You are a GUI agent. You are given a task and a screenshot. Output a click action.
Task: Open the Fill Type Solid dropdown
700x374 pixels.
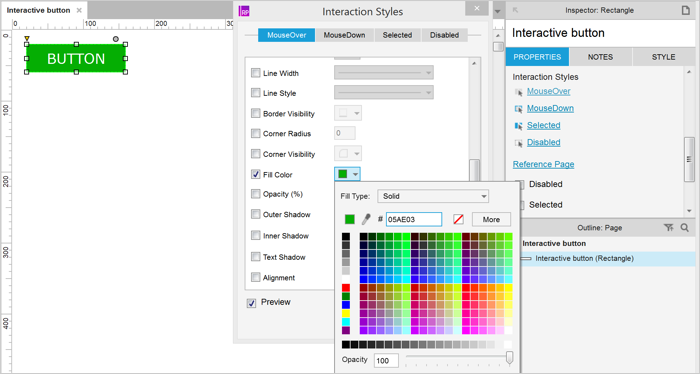pyautogui.click(x=433, y=196)
